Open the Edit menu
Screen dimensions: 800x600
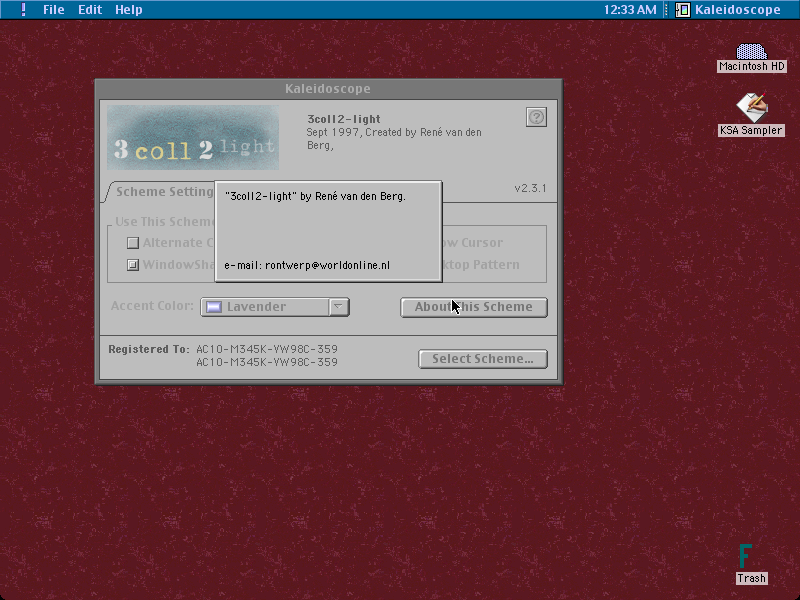(x=90, y=10)
